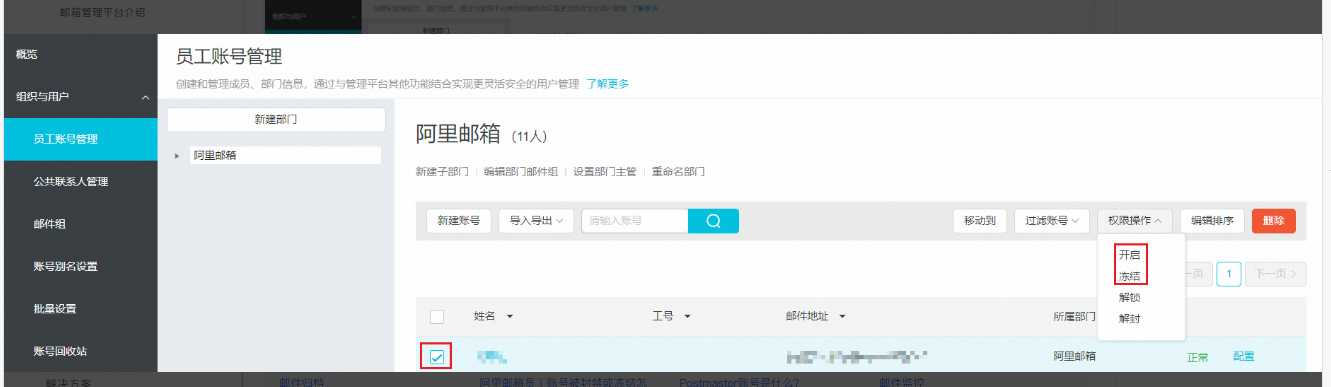Click the 配置 link in first row
1331x387 pixels.
point(1243,356)
